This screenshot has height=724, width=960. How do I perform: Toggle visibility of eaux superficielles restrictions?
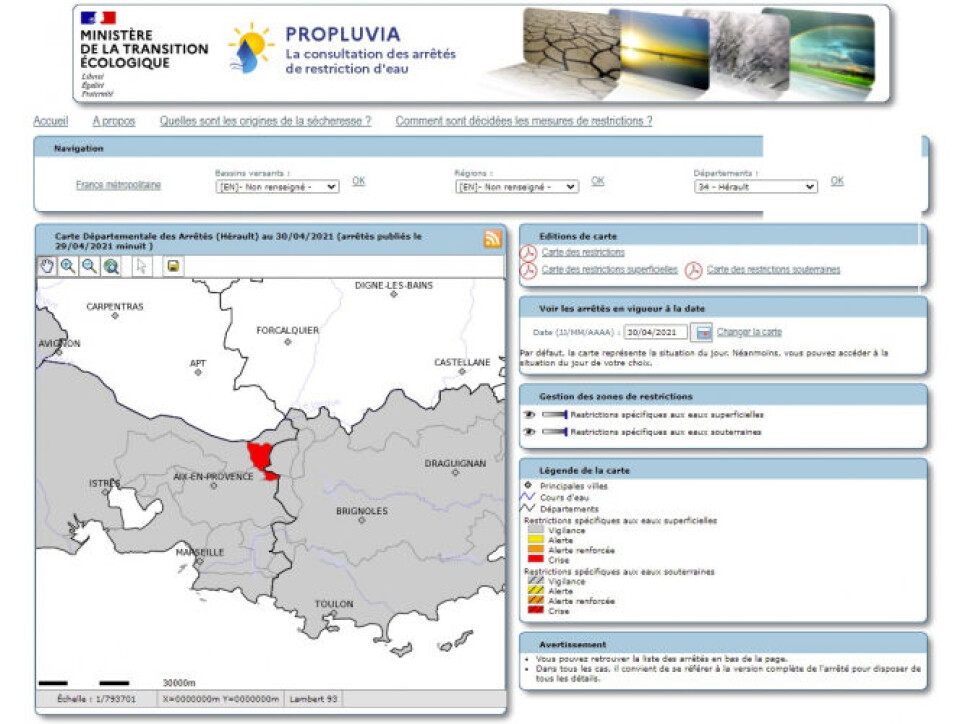click(529, 414)
